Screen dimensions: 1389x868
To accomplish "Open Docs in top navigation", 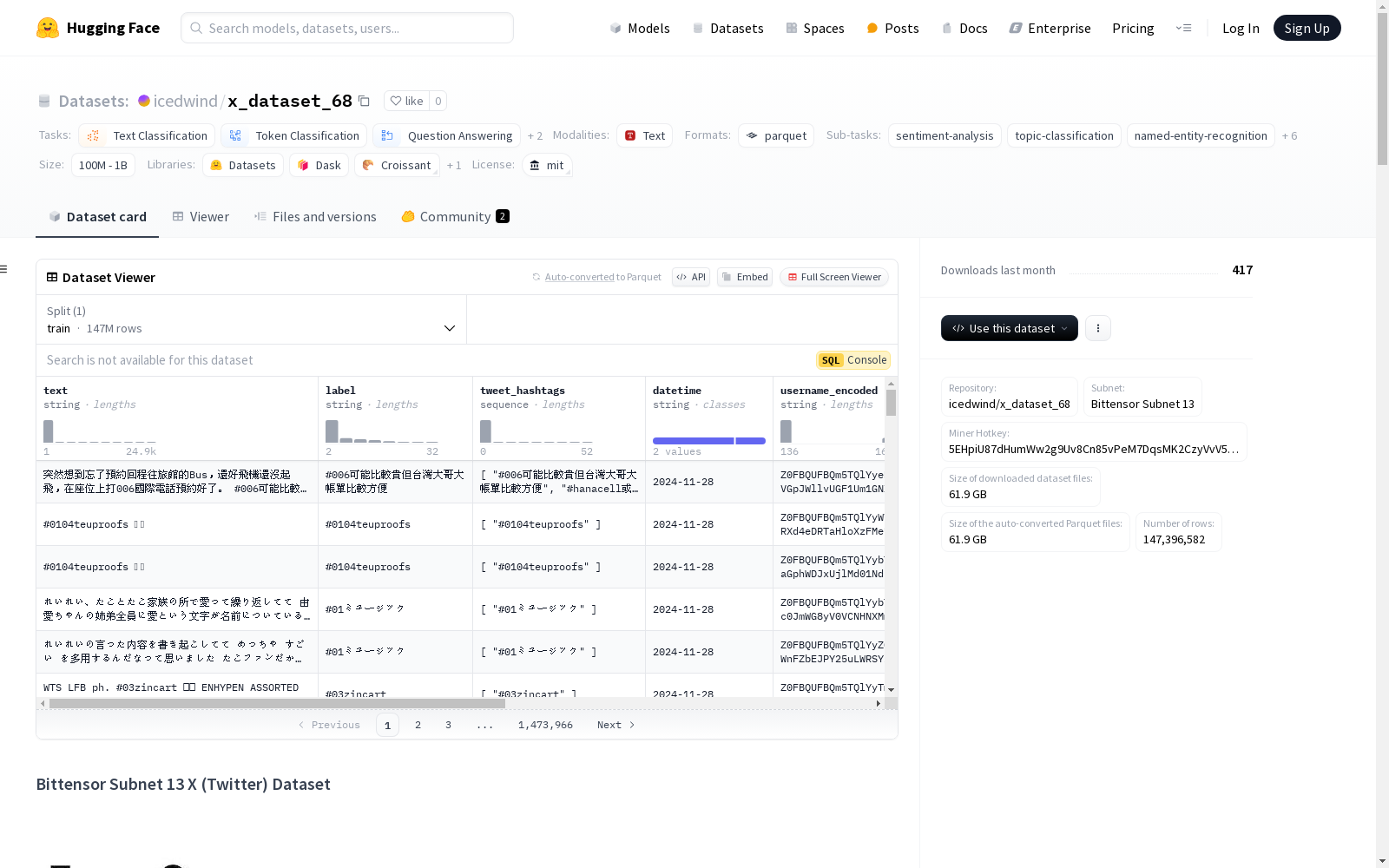I will pos(964,28).
